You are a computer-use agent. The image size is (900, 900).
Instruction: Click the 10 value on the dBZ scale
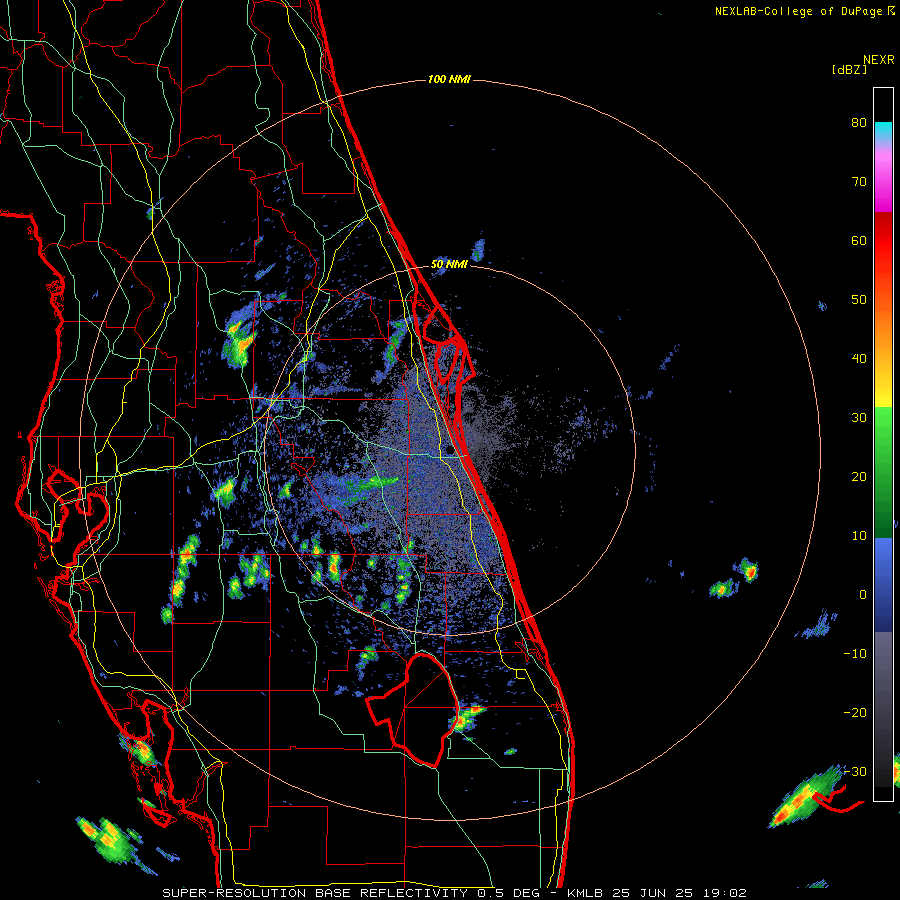pyautogui.click(x=859, y=536)
